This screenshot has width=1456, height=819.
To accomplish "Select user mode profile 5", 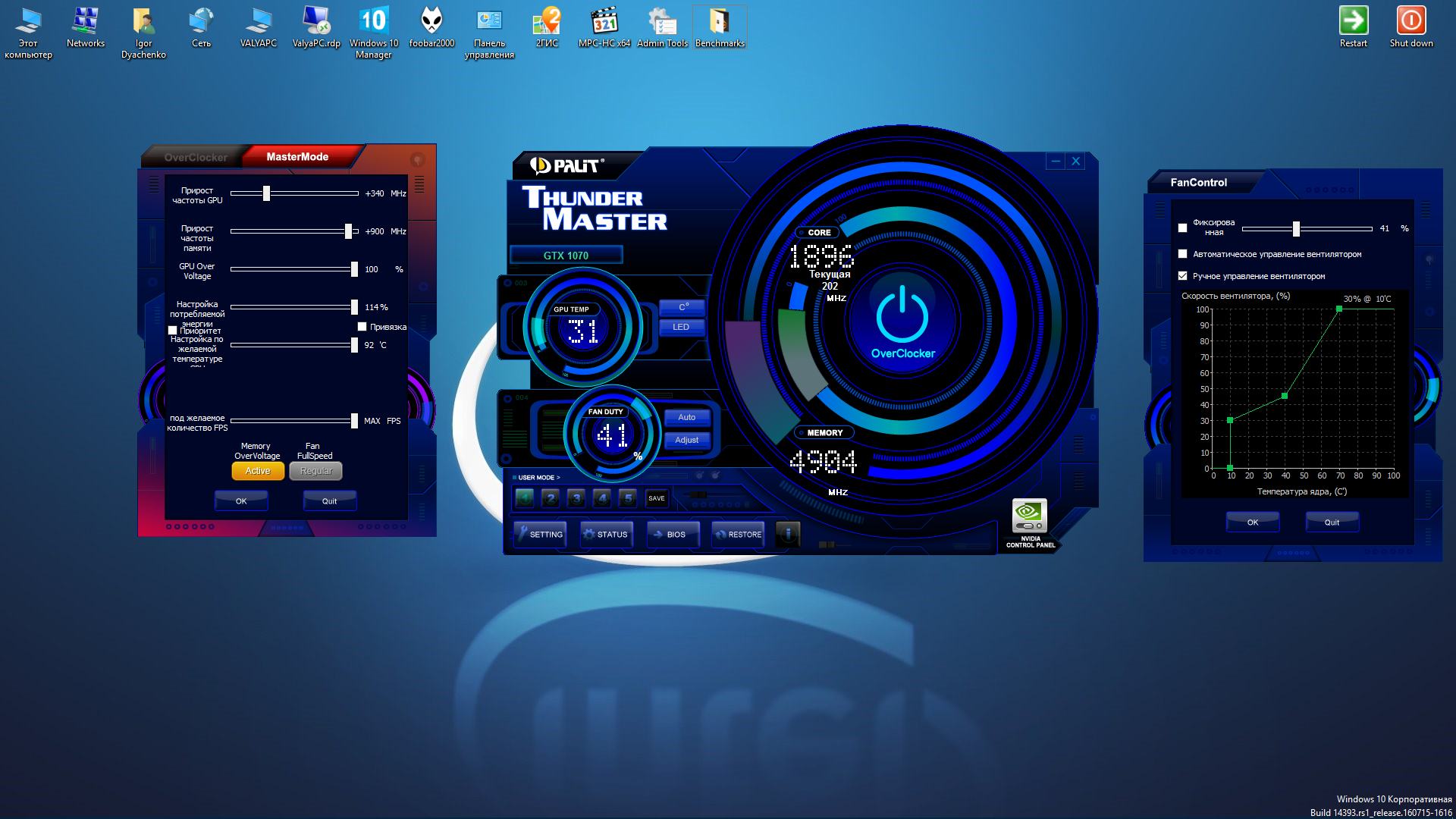I will click(x=628, y=498).
